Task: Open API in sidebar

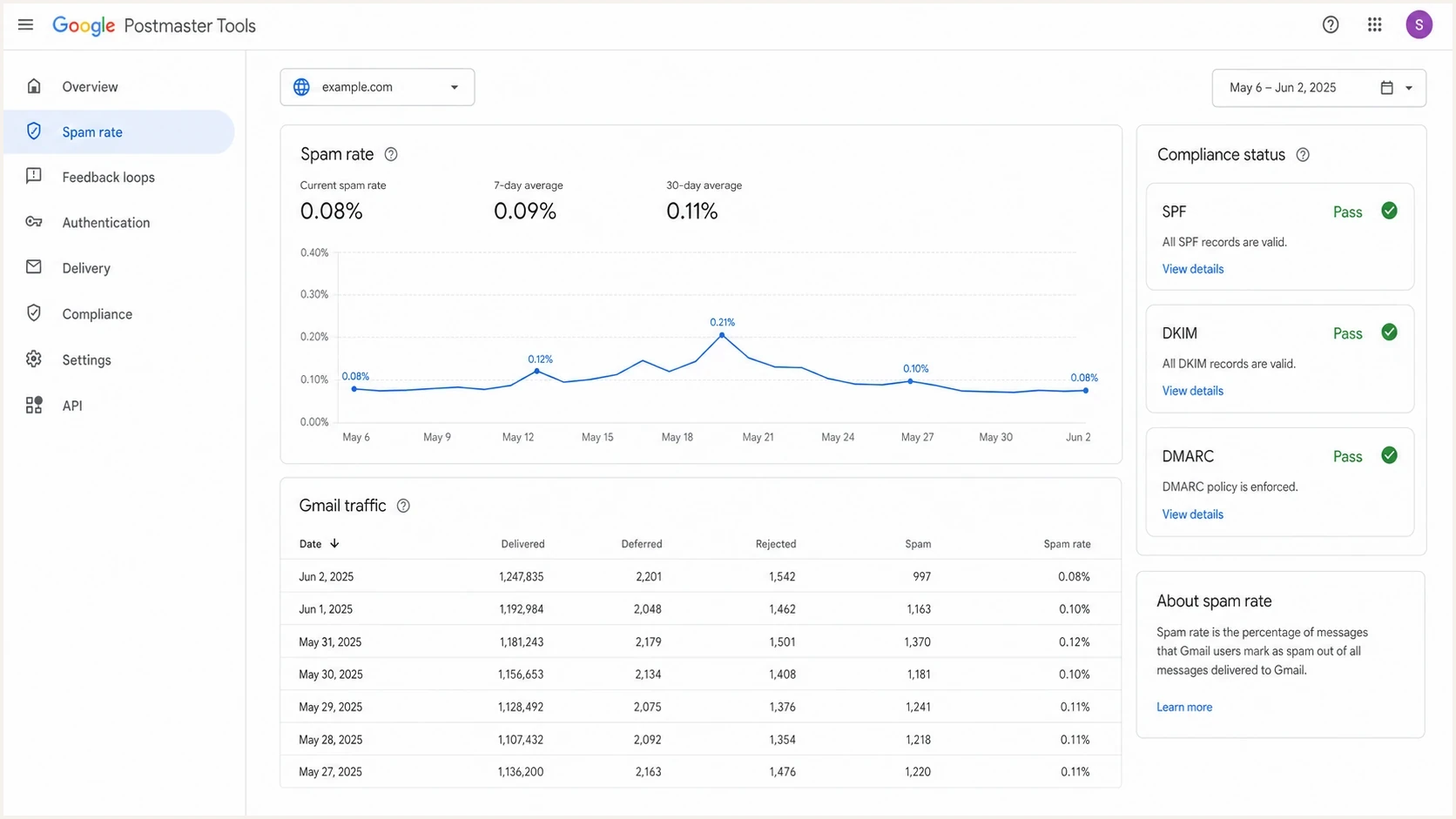Action: pos(118,406)
